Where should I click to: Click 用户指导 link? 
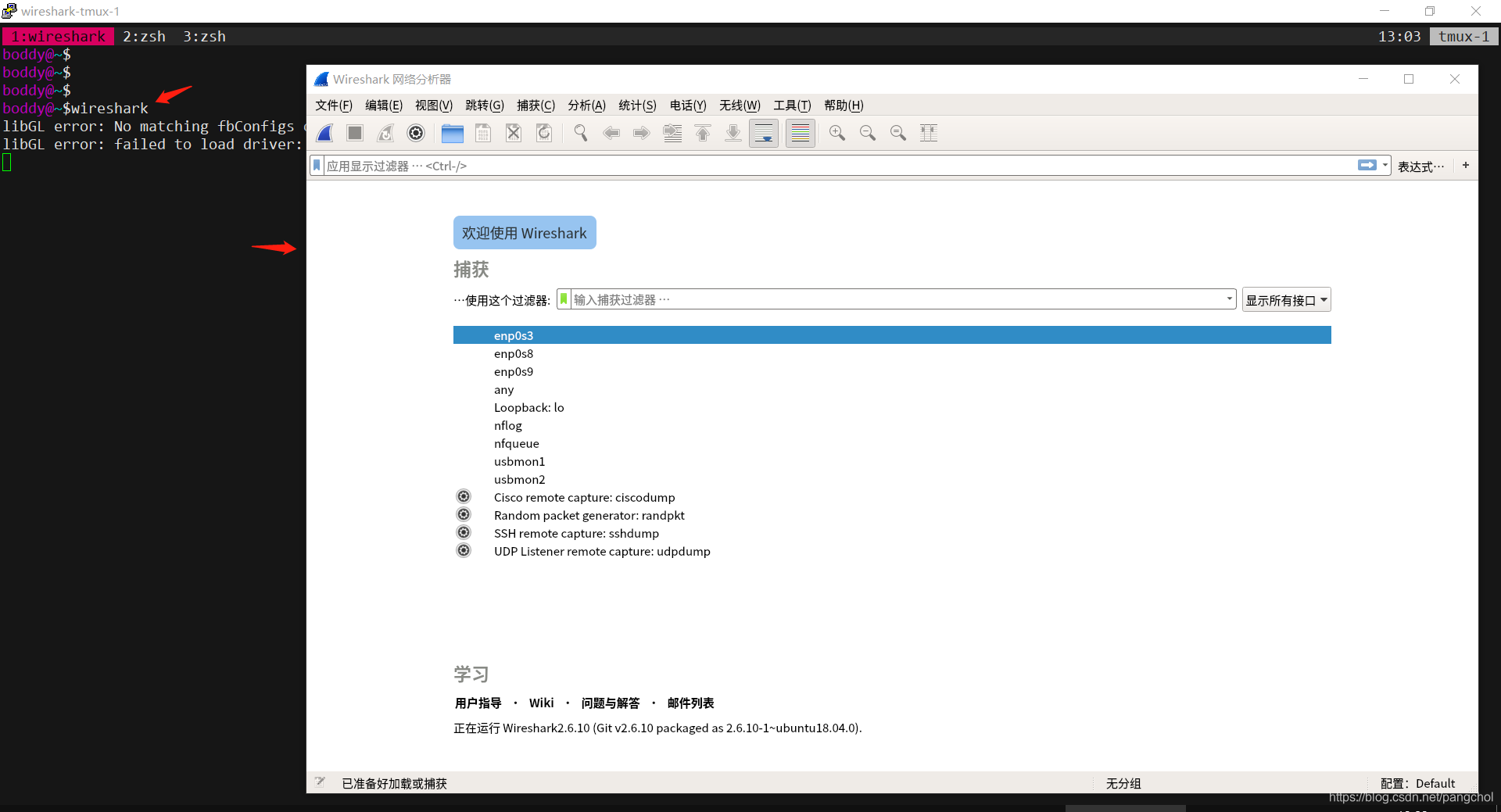(478, 703)
